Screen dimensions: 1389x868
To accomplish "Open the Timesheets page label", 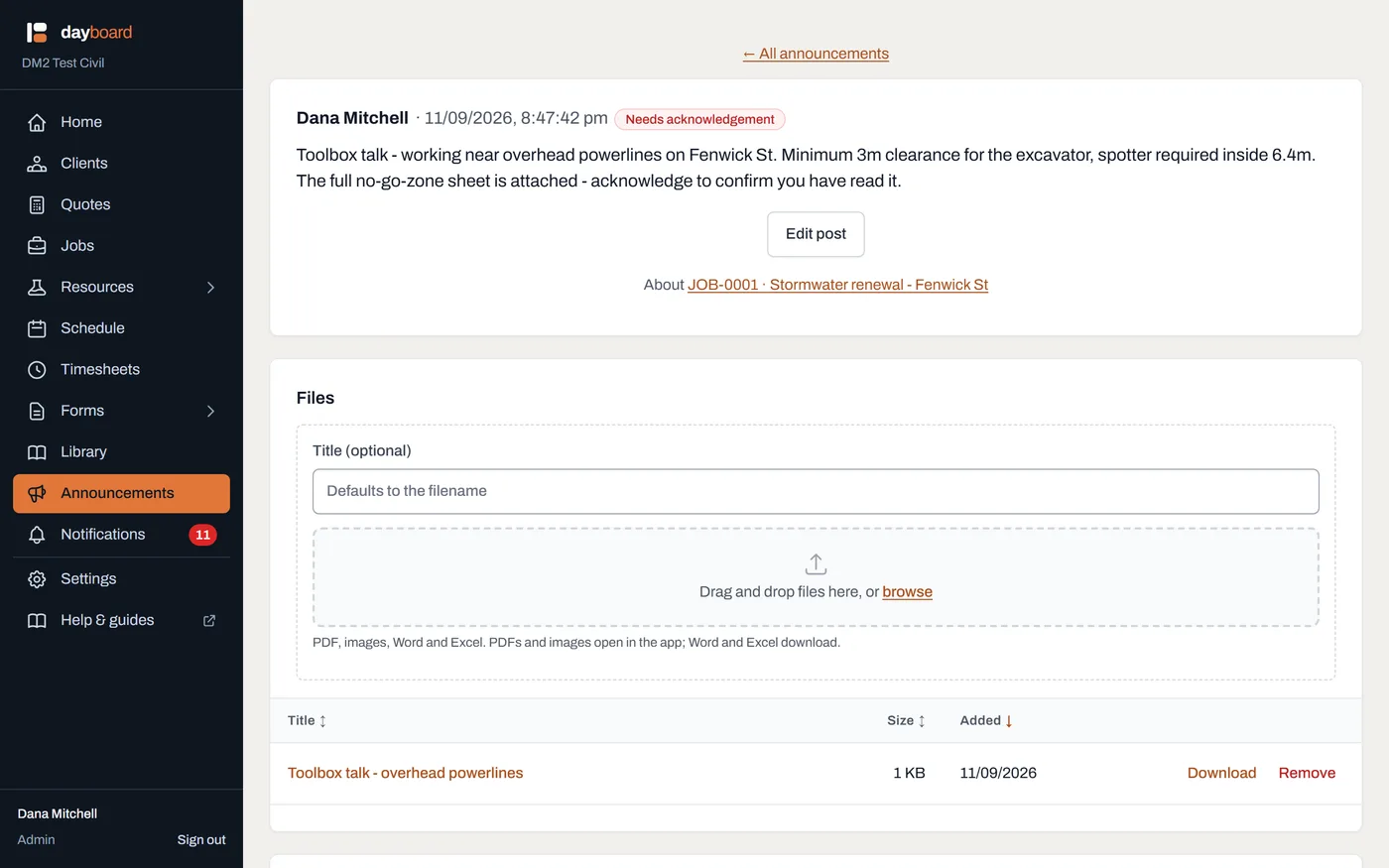I will tap(100, 369).
